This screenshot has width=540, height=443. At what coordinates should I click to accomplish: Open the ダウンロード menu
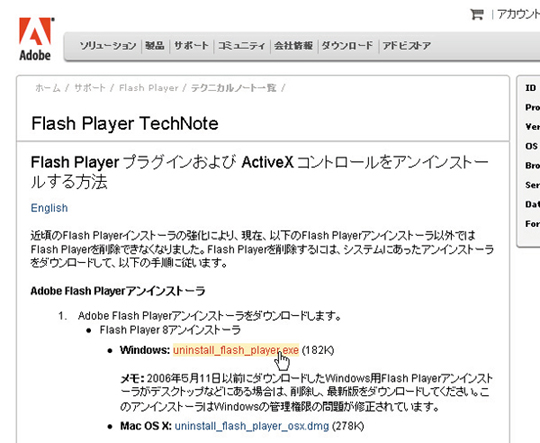tap(347, 46)
